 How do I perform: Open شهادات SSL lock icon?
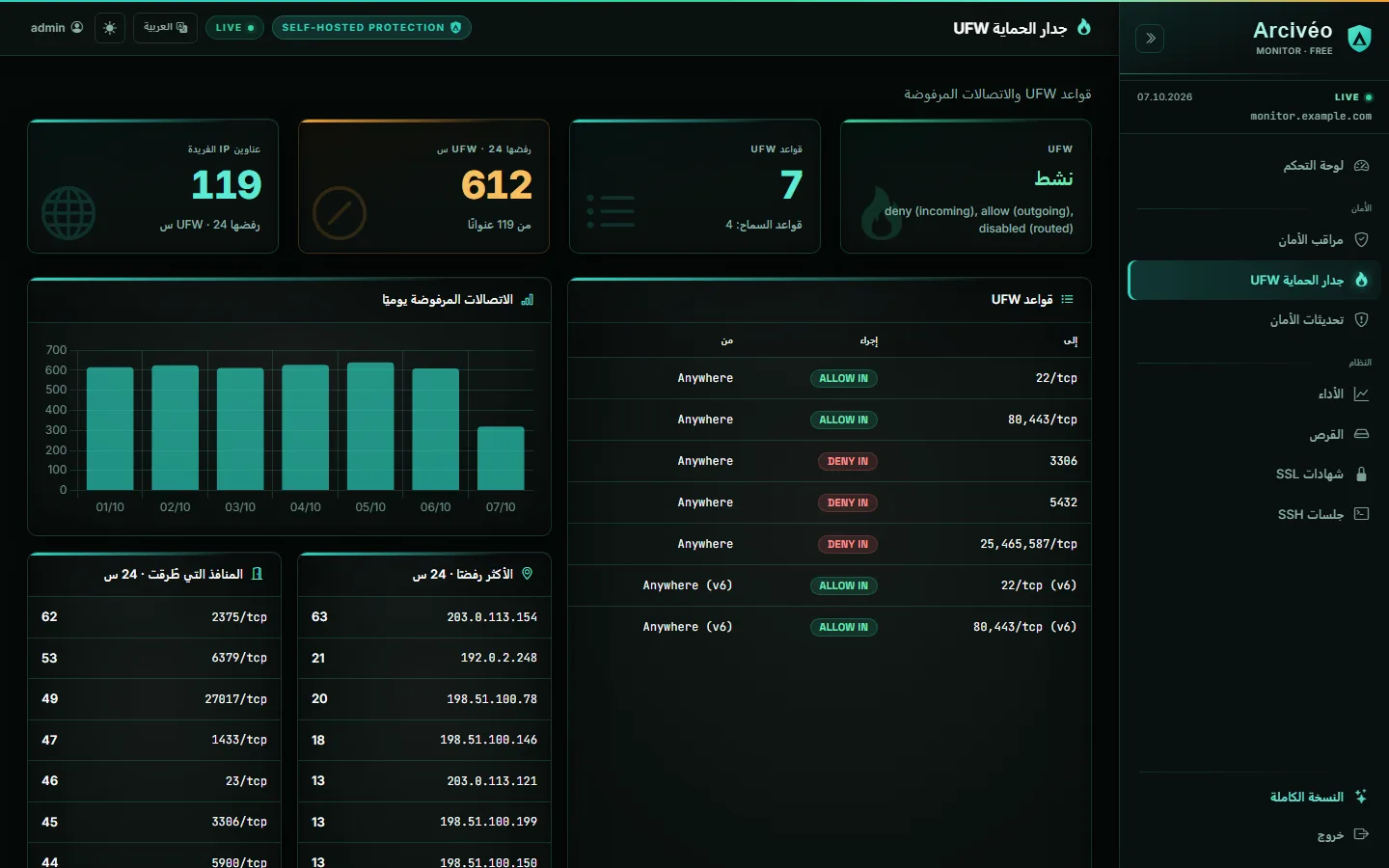click(x=1361, y=474)
